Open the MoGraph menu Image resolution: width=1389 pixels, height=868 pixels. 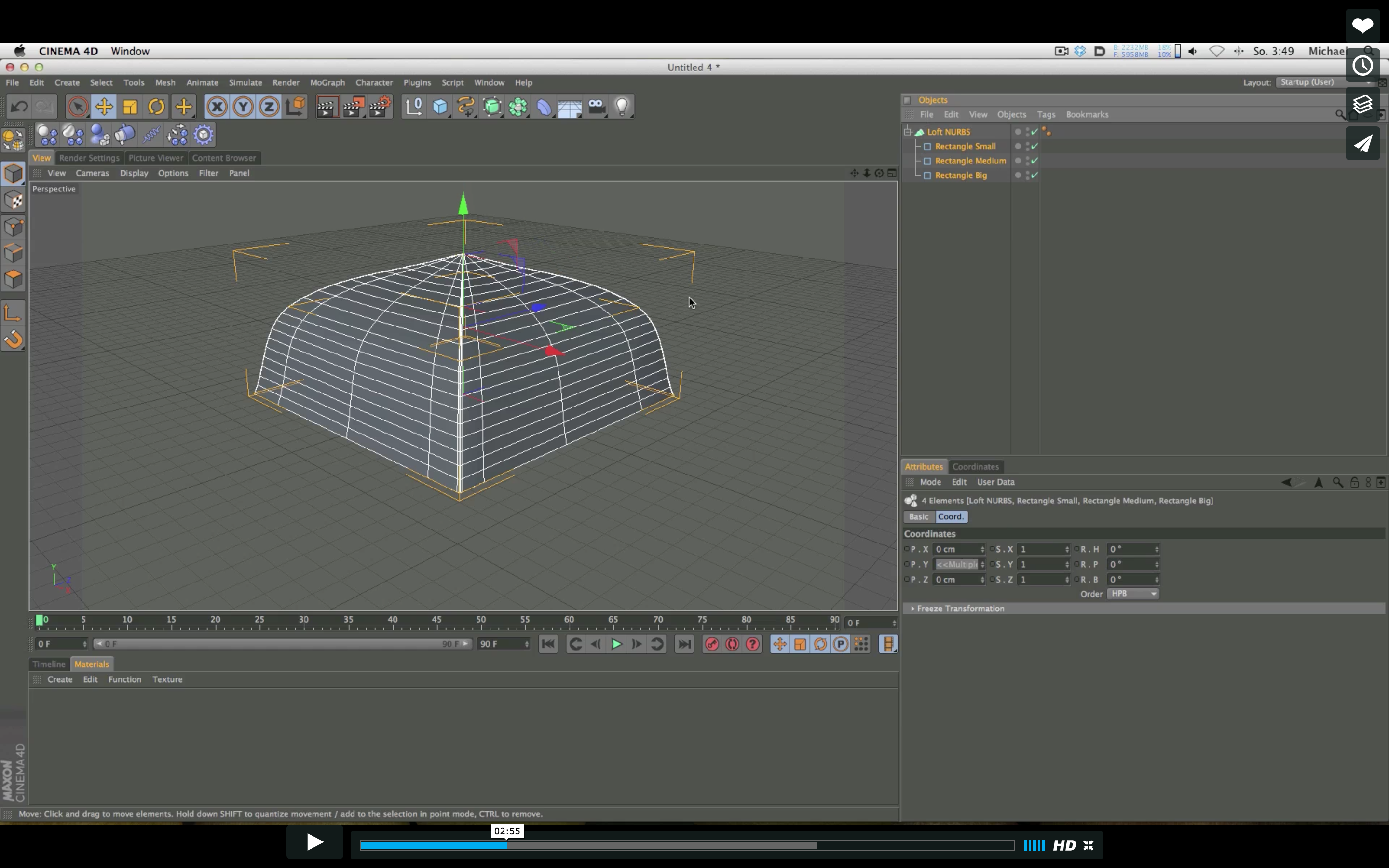[327, 82]
